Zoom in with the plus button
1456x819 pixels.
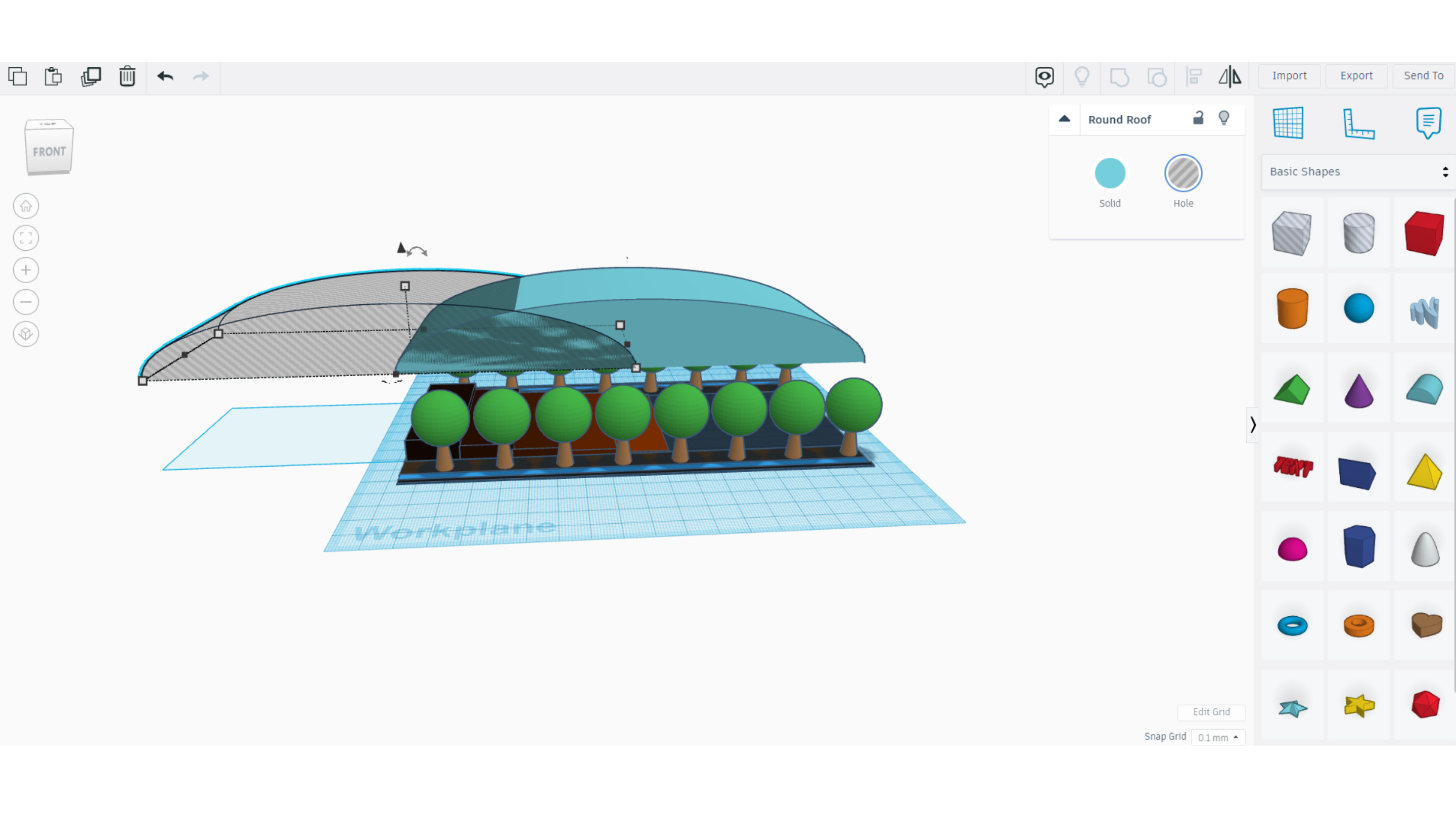[x=26, y=270]
